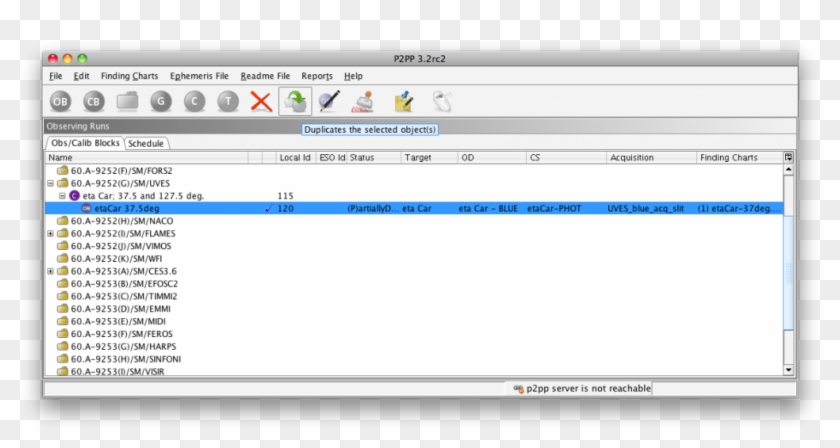Click the C concatenation toolbar icon
840x448 pixels.
click(194, 101)
